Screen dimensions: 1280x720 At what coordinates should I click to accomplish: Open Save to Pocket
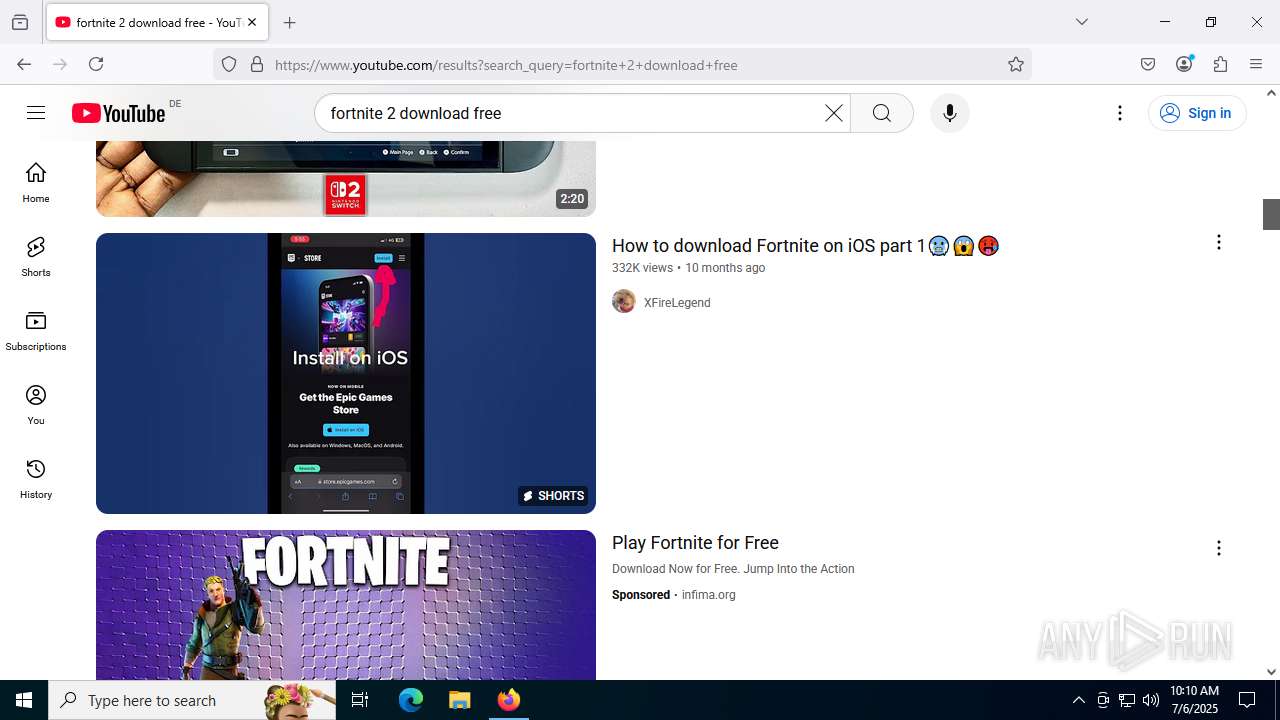coord(1148,64)
